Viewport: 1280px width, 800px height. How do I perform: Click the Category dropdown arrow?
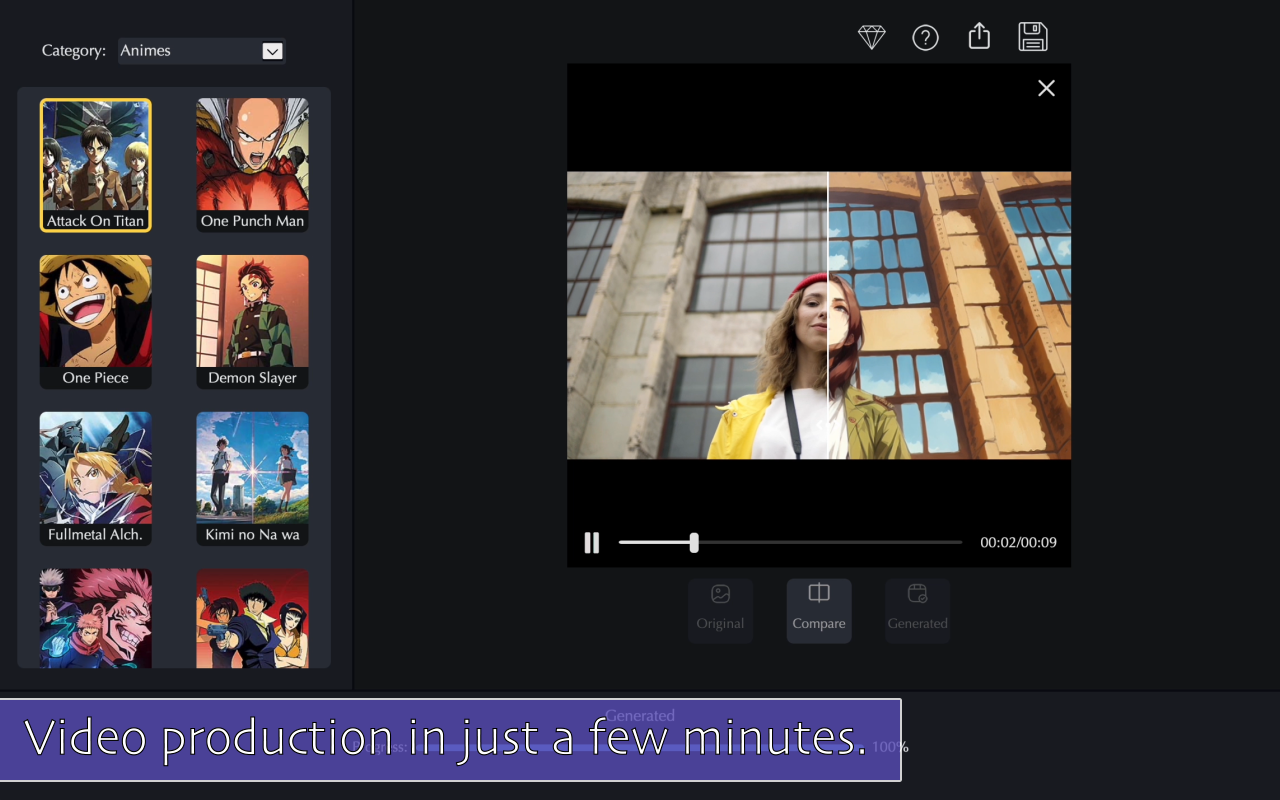(x=272, y=51)
